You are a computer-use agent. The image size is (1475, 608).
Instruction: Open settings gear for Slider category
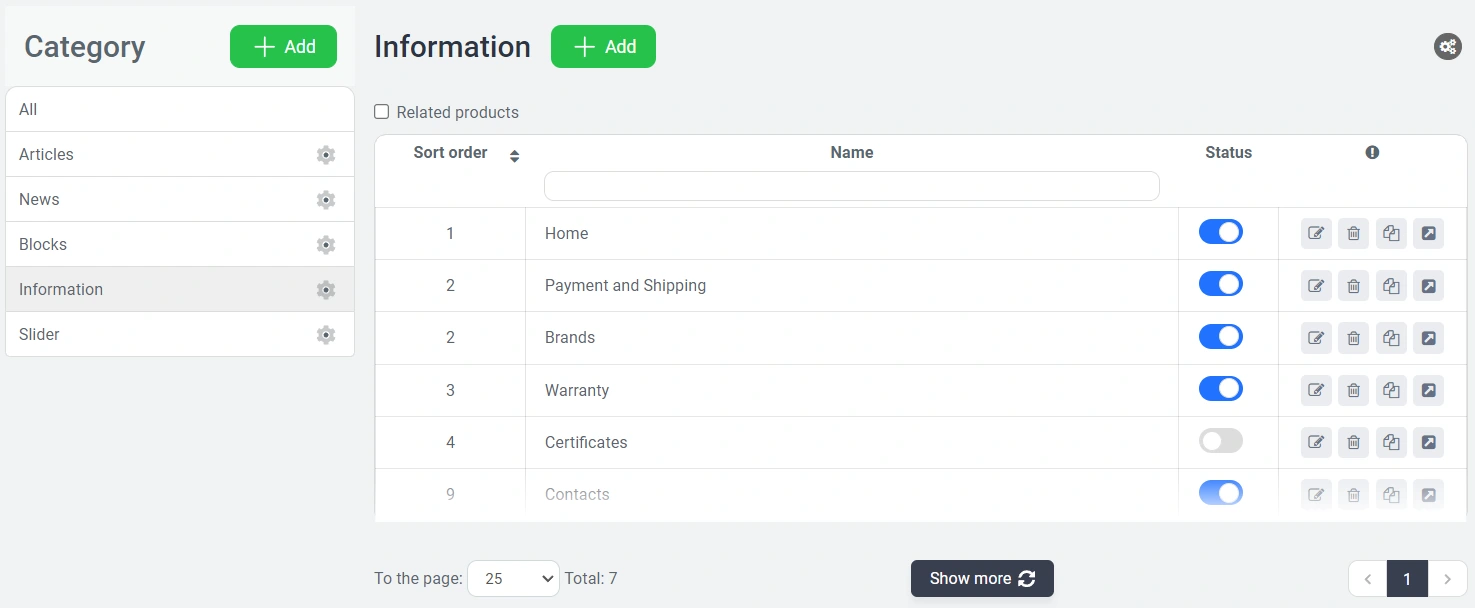[x=325, y=335]
